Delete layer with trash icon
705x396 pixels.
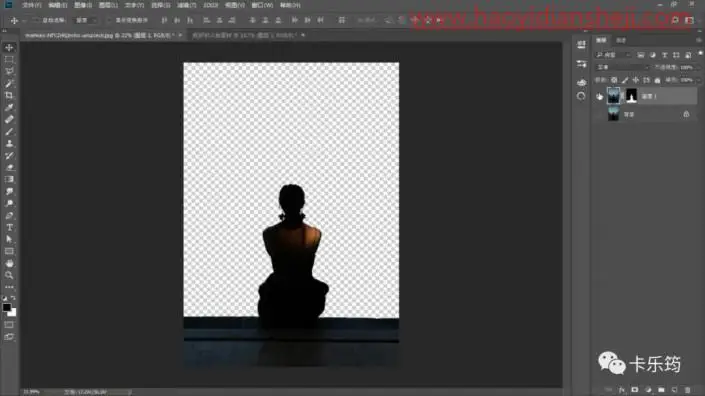[x=687, y=390]
